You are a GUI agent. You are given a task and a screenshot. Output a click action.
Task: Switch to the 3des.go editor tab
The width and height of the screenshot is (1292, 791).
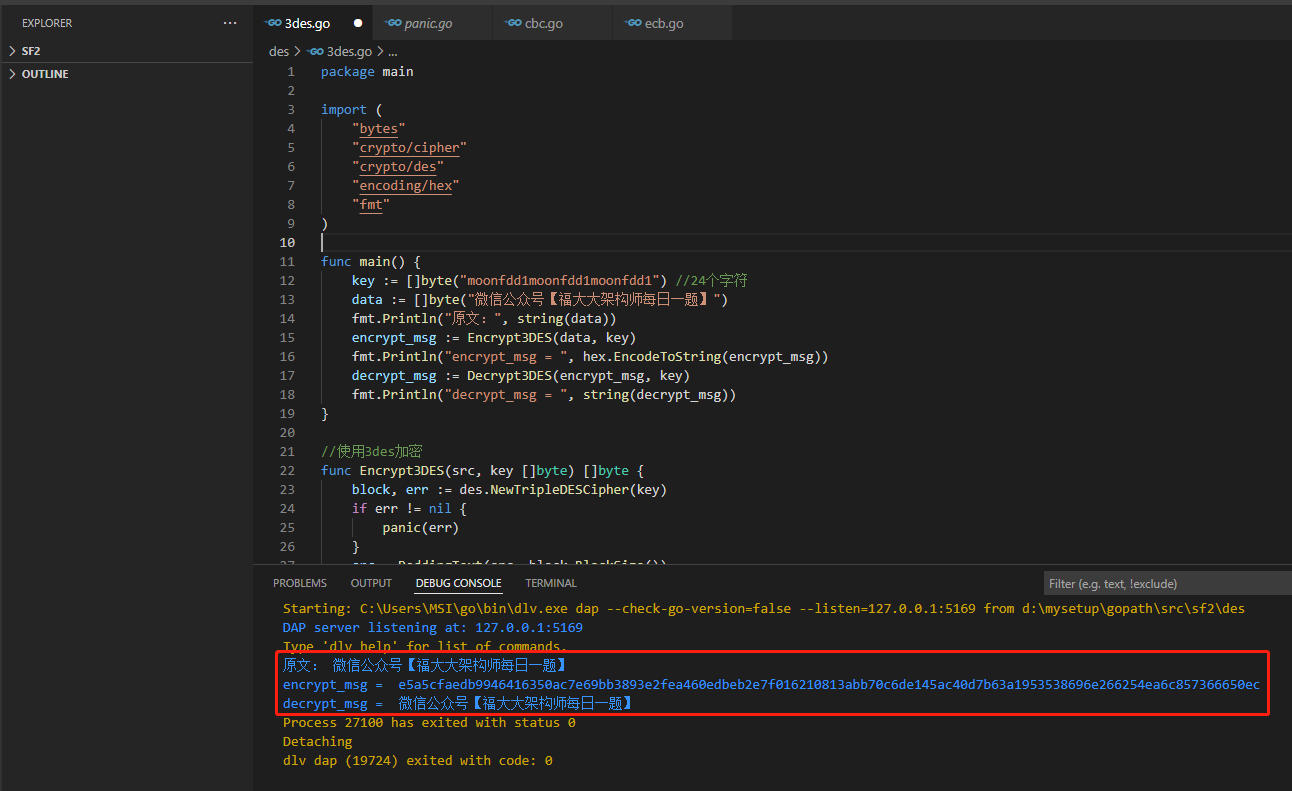(312, 23)
